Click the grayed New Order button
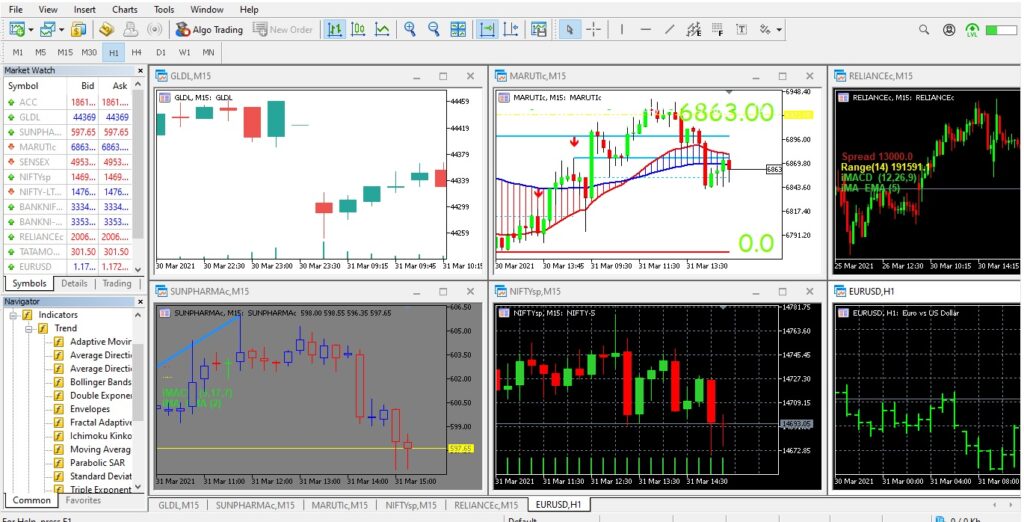1024x522 pixels. pyautogui.click(x=283, y=29)
